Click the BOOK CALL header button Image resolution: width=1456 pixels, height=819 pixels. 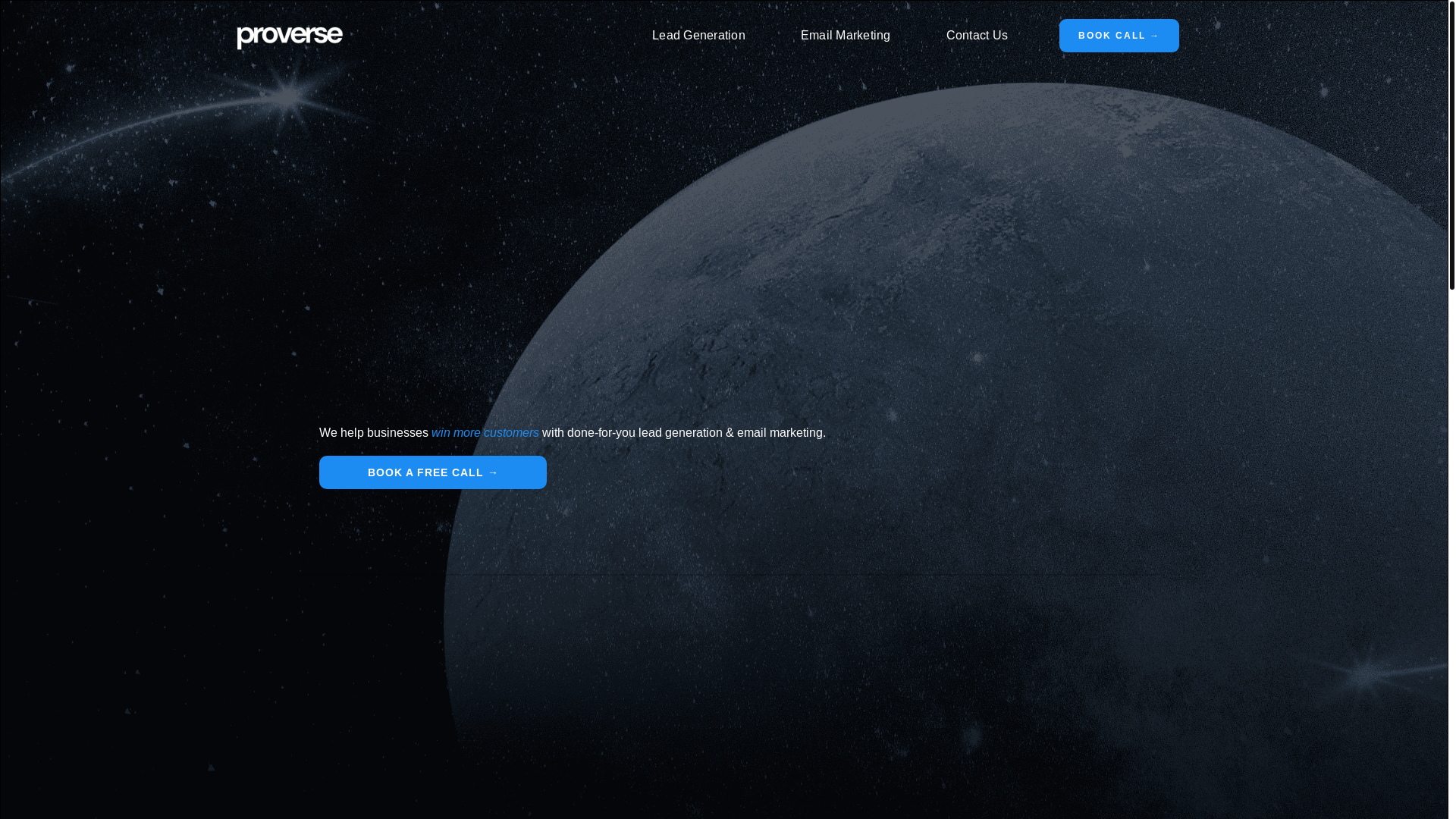1119,36
